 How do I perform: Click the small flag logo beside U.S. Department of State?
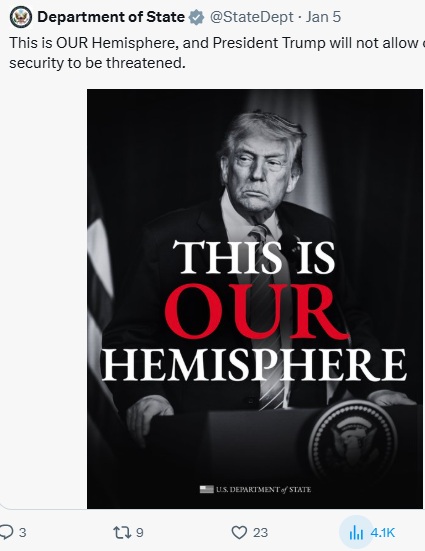click(207, 489)
